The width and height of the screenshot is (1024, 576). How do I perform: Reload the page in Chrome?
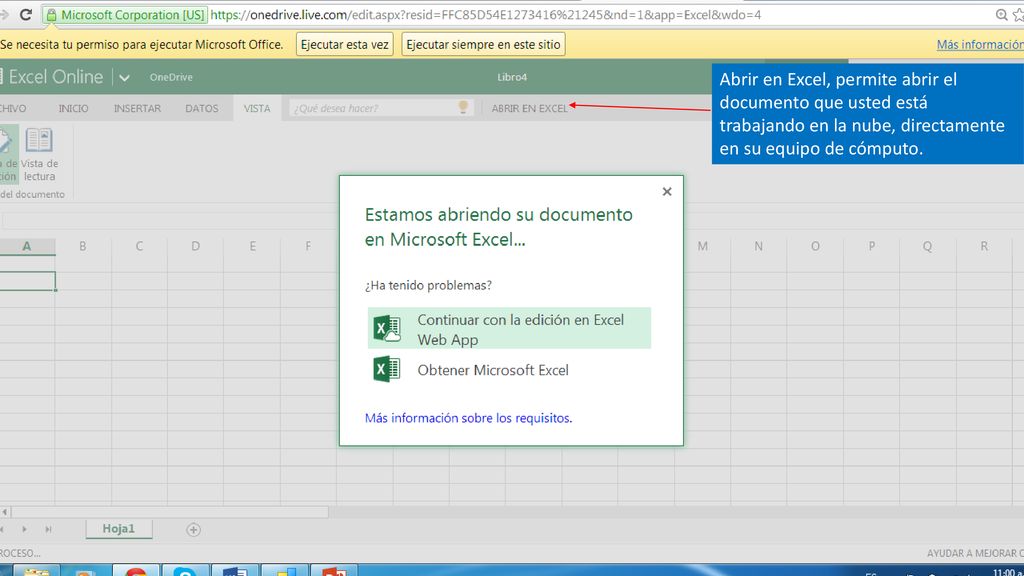click(25, 14)
